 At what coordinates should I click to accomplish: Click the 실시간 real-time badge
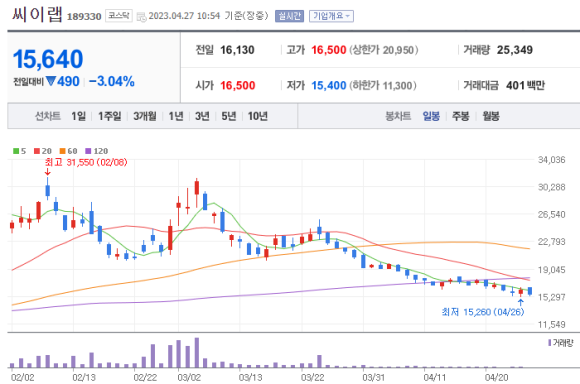coord(289,16)
